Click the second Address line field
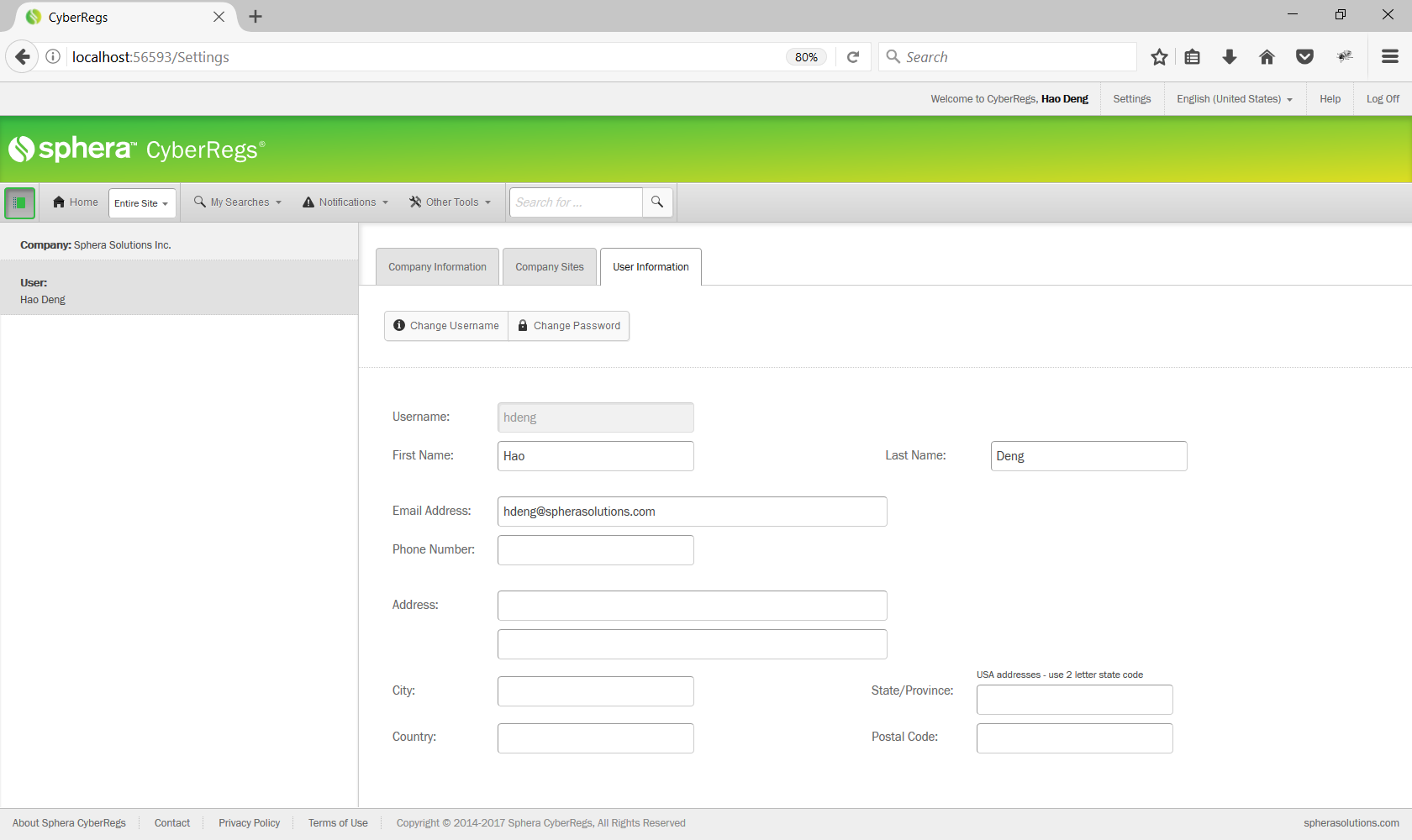The height and width of the screenshot is (840, 1412). tap(693, 644)
